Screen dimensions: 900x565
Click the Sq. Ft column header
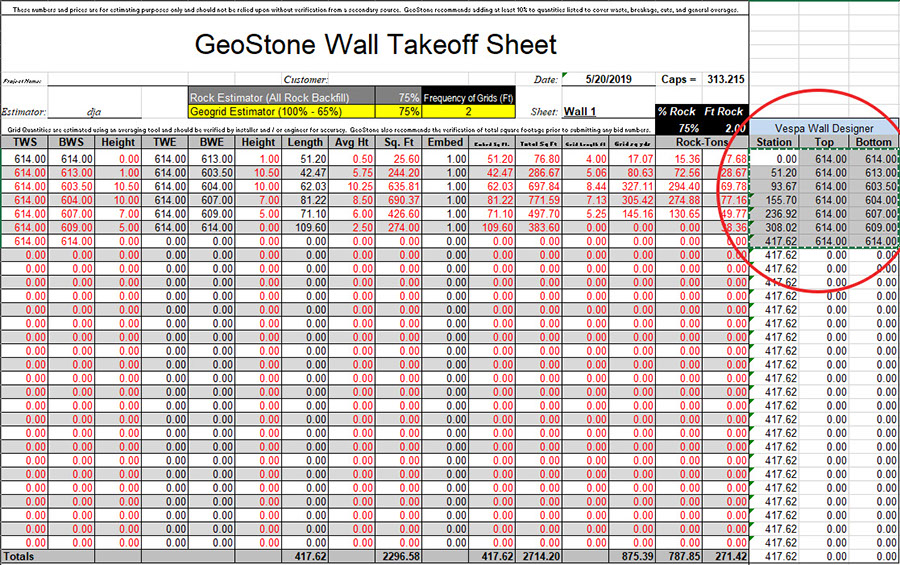click(397, 142)
